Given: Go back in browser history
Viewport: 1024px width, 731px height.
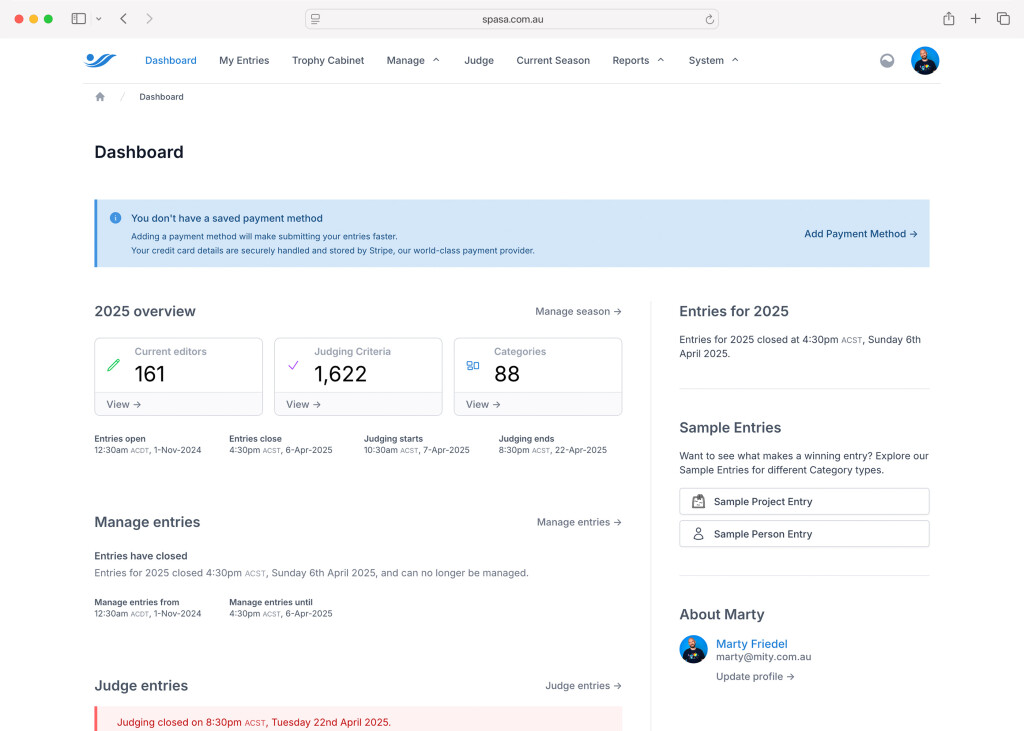Looking at the screenshot, I should pos(123,19).
